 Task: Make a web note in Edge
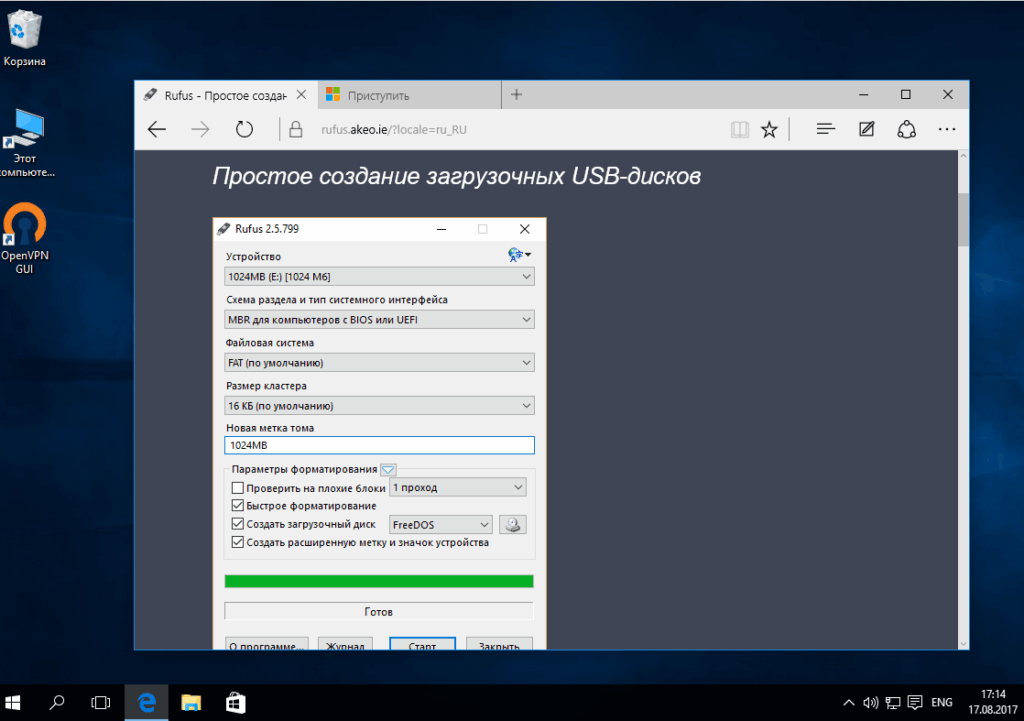[867, 129]
